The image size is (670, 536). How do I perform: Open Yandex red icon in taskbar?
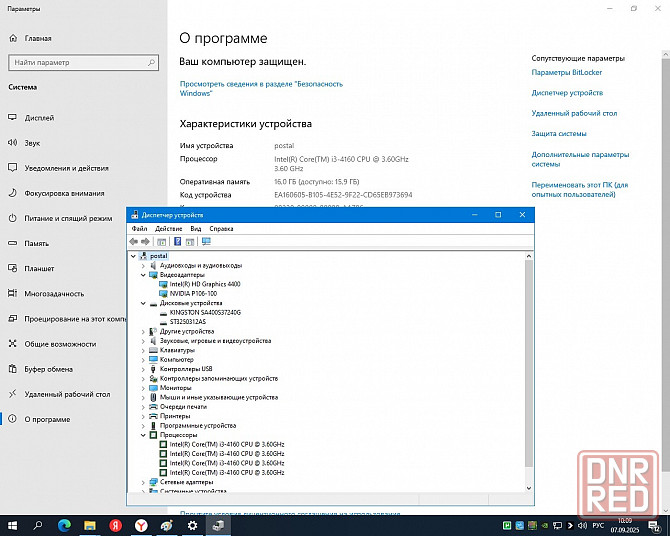[115, 525]
